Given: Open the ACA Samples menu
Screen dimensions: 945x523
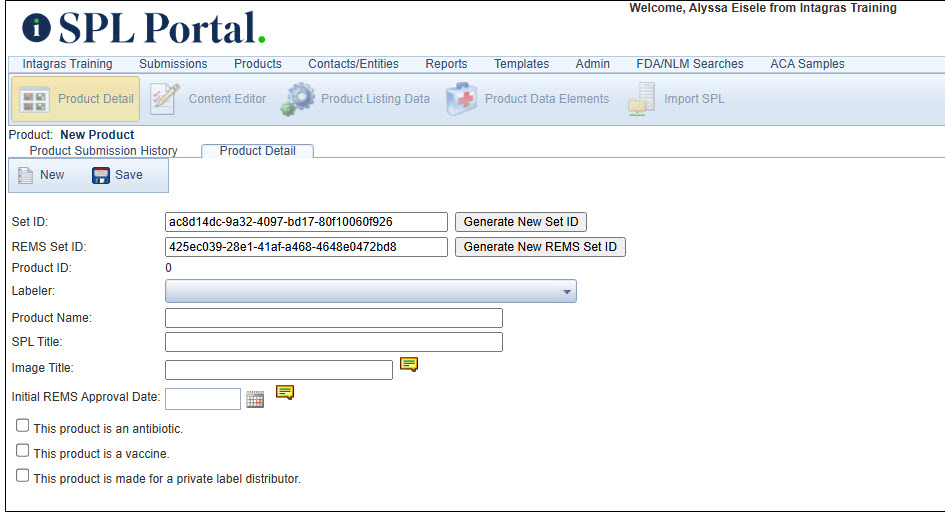Looking at the screenshot, I should (807, 64).
